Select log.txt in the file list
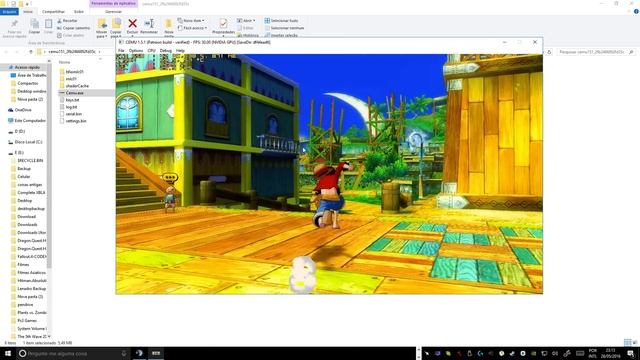 (x=69, y=107)
